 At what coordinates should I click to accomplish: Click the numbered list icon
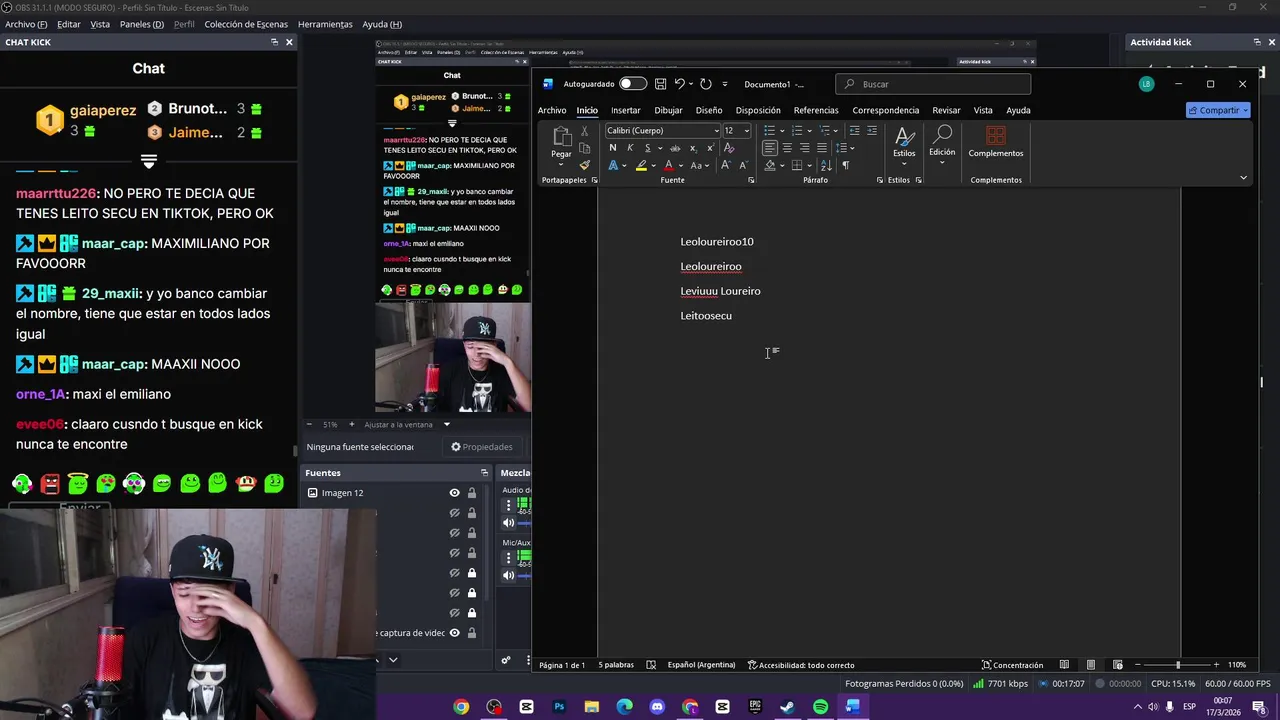pyautogui.click(x=797, y=131)
